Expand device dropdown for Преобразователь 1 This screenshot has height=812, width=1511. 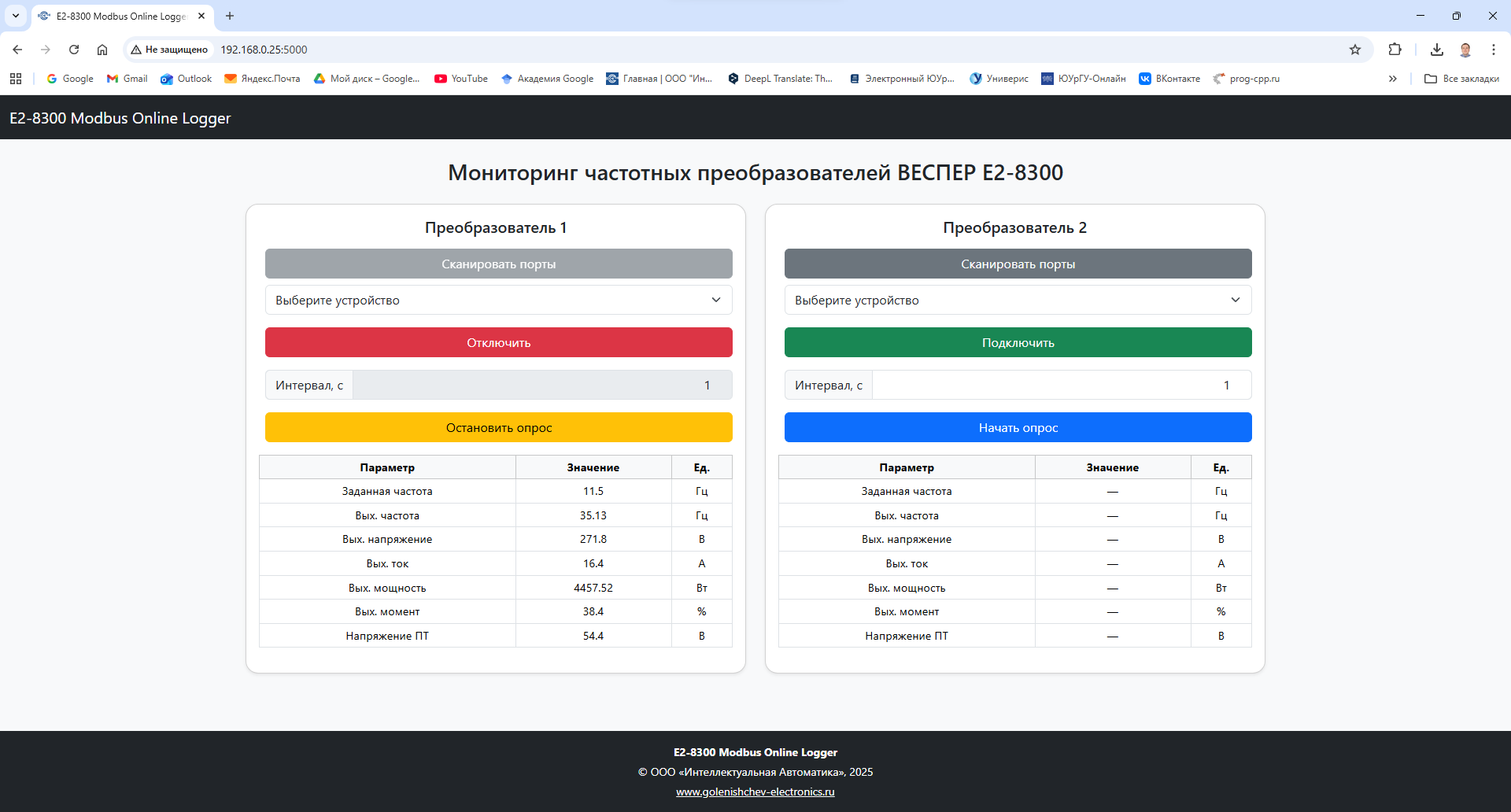[x=498, y=300]
